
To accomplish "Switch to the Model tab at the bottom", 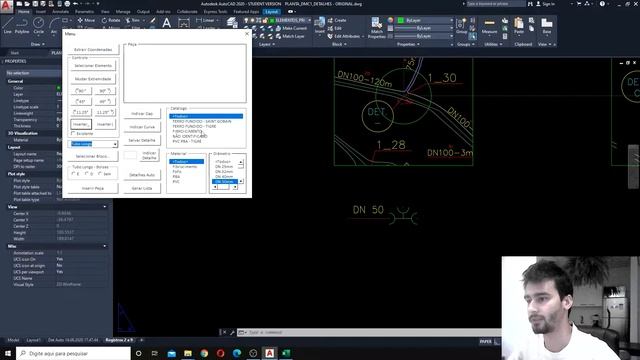I will [13, 340].
